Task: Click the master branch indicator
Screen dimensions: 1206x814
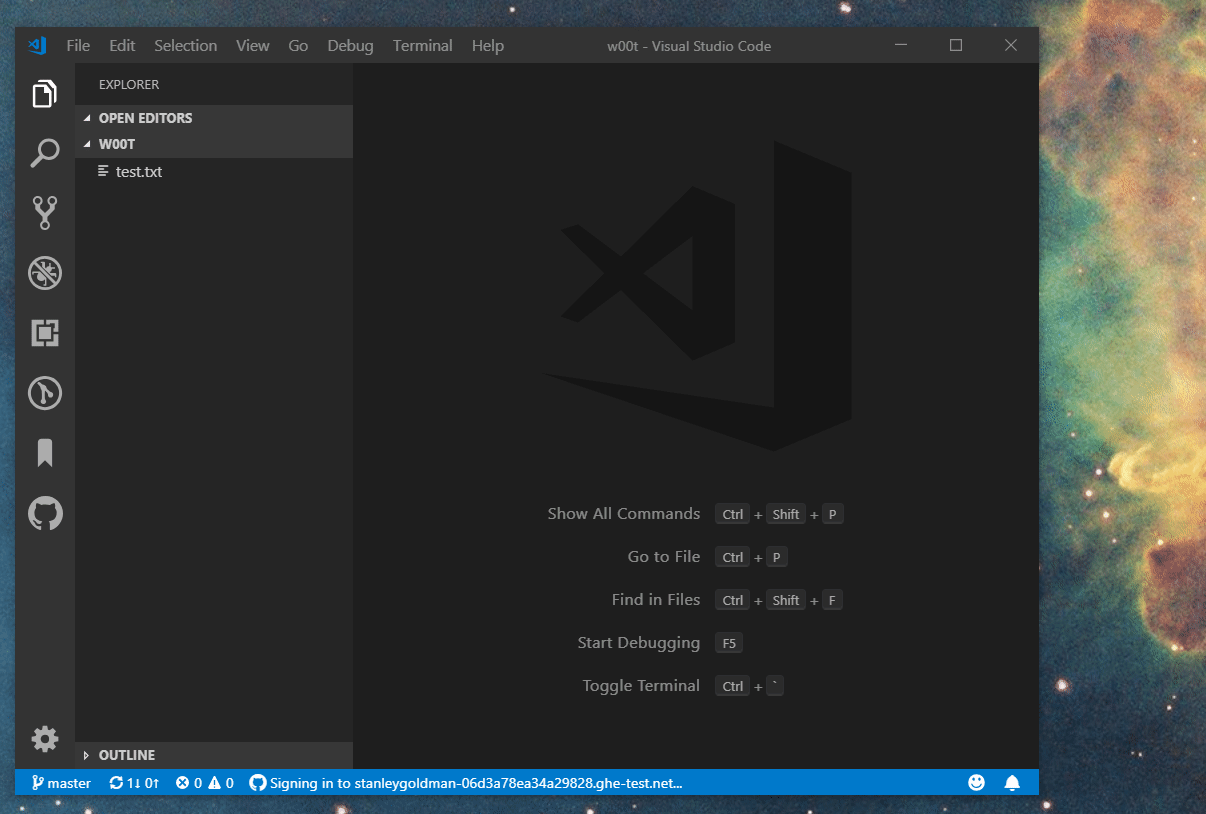Action: [60, 782]
